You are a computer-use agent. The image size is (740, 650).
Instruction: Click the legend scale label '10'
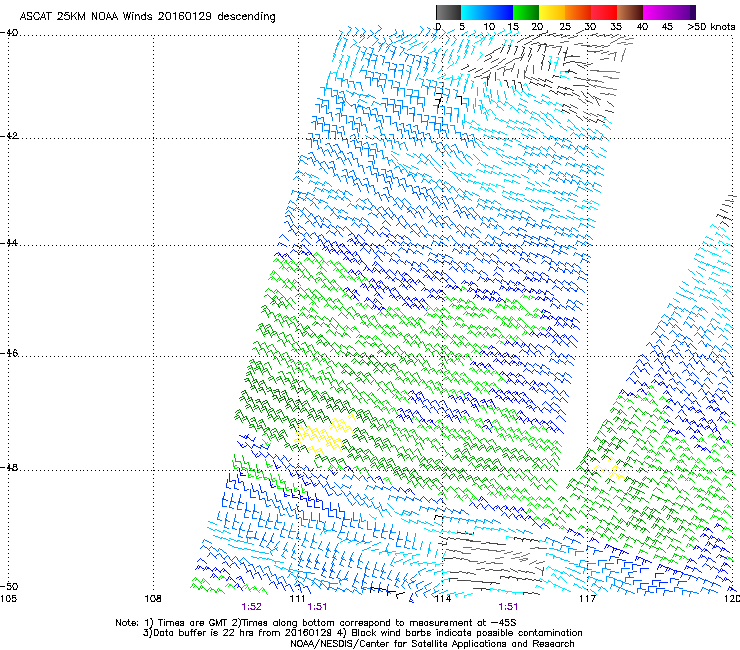[489, 27]
